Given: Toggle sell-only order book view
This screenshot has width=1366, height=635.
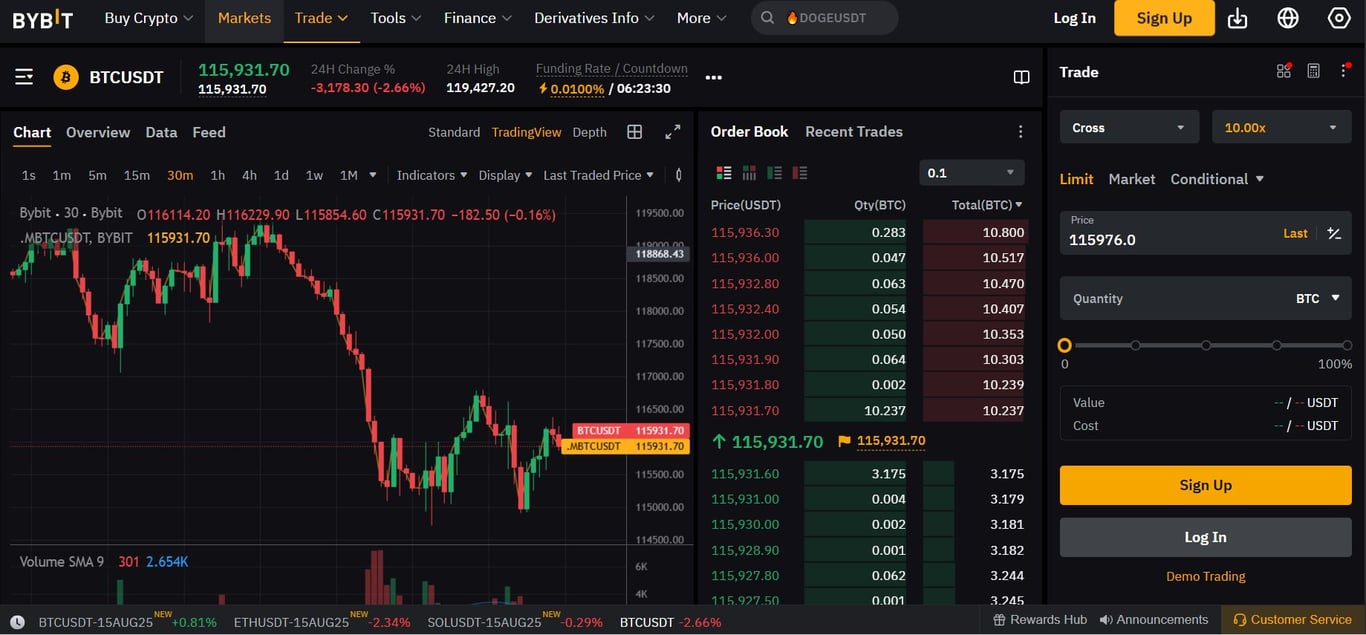Looking at the screenshot, I should point(798,173).
